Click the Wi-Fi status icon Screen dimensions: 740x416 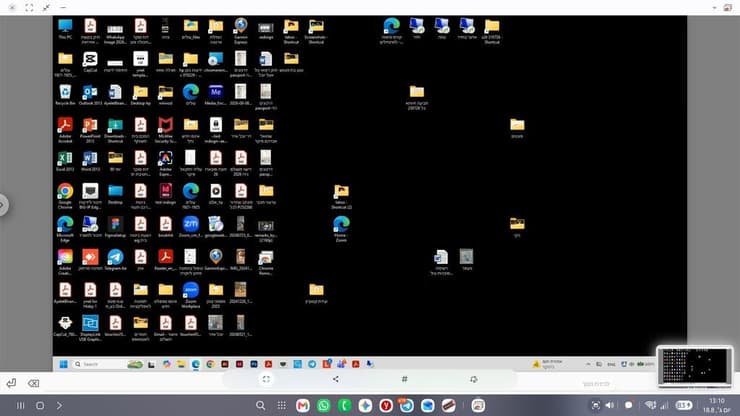click(x=650, y=405)
